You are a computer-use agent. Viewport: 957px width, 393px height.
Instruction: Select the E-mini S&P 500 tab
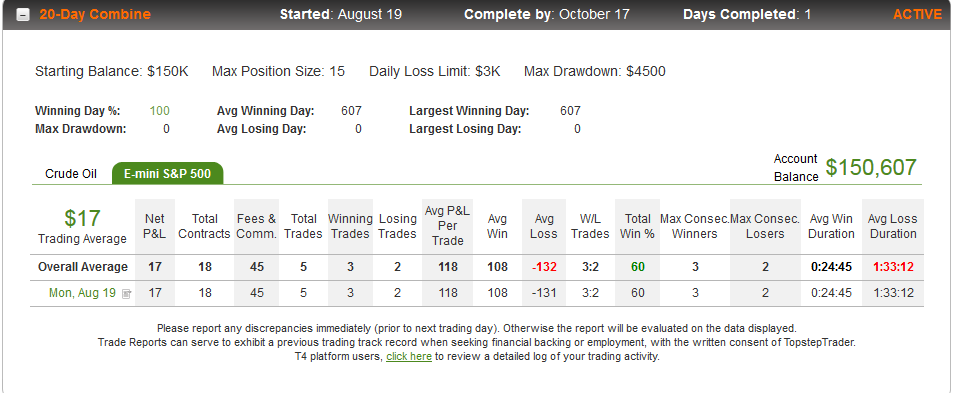click(x=167, y=174)
